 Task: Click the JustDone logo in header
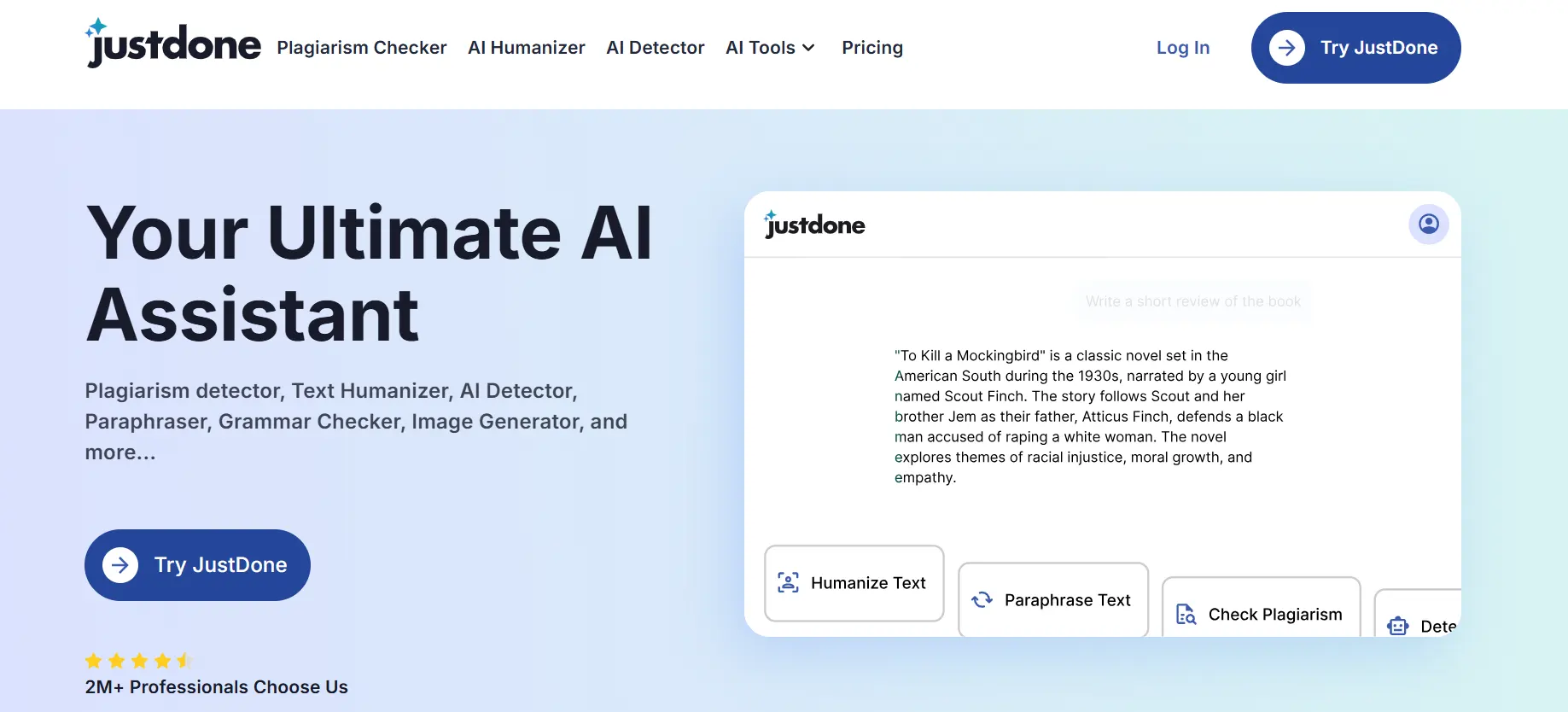click(173, 44)
